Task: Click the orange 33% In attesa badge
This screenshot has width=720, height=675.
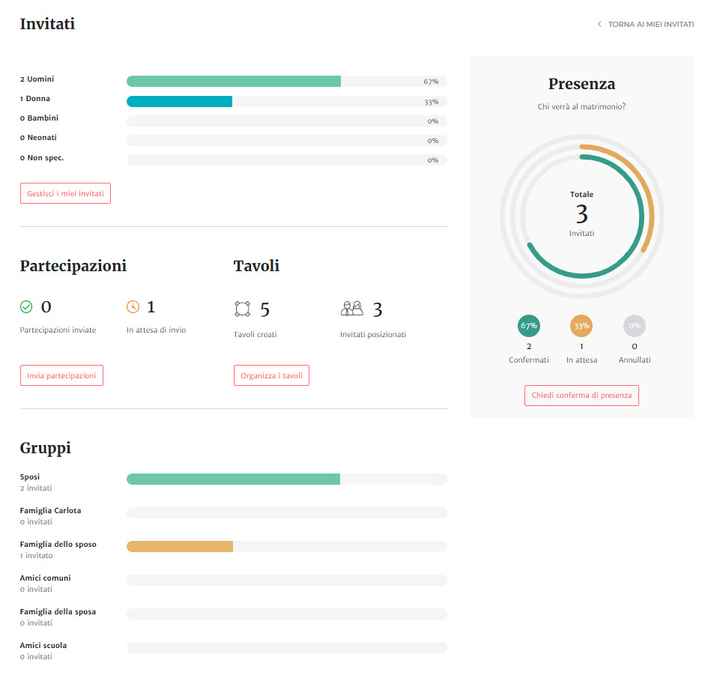Action: click(x=581, y=325)
